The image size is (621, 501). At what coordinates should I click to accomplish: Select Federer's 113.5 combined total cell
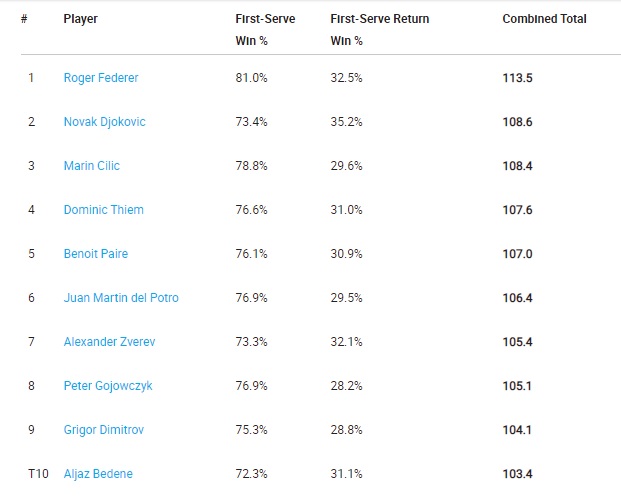pyautogui.click(x=518, y=78)
